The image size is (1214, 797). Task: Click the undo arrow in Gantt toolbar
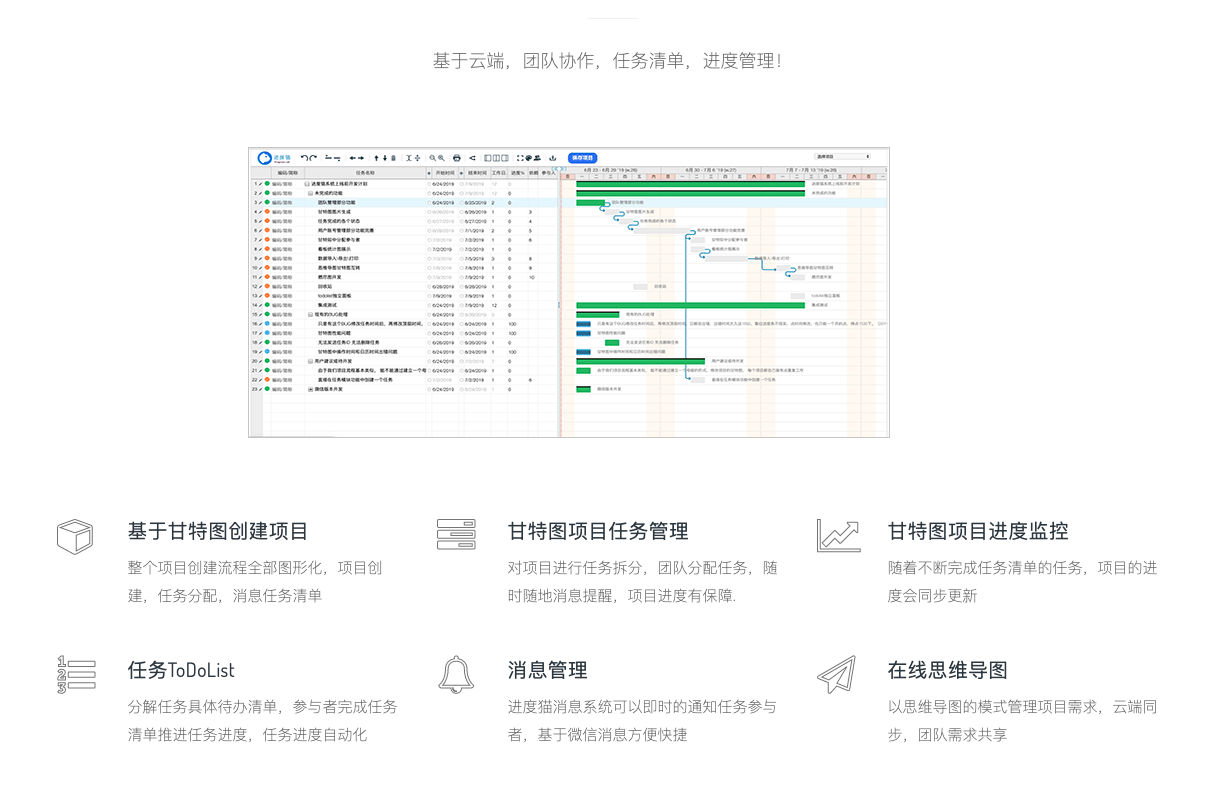point(304,158)
